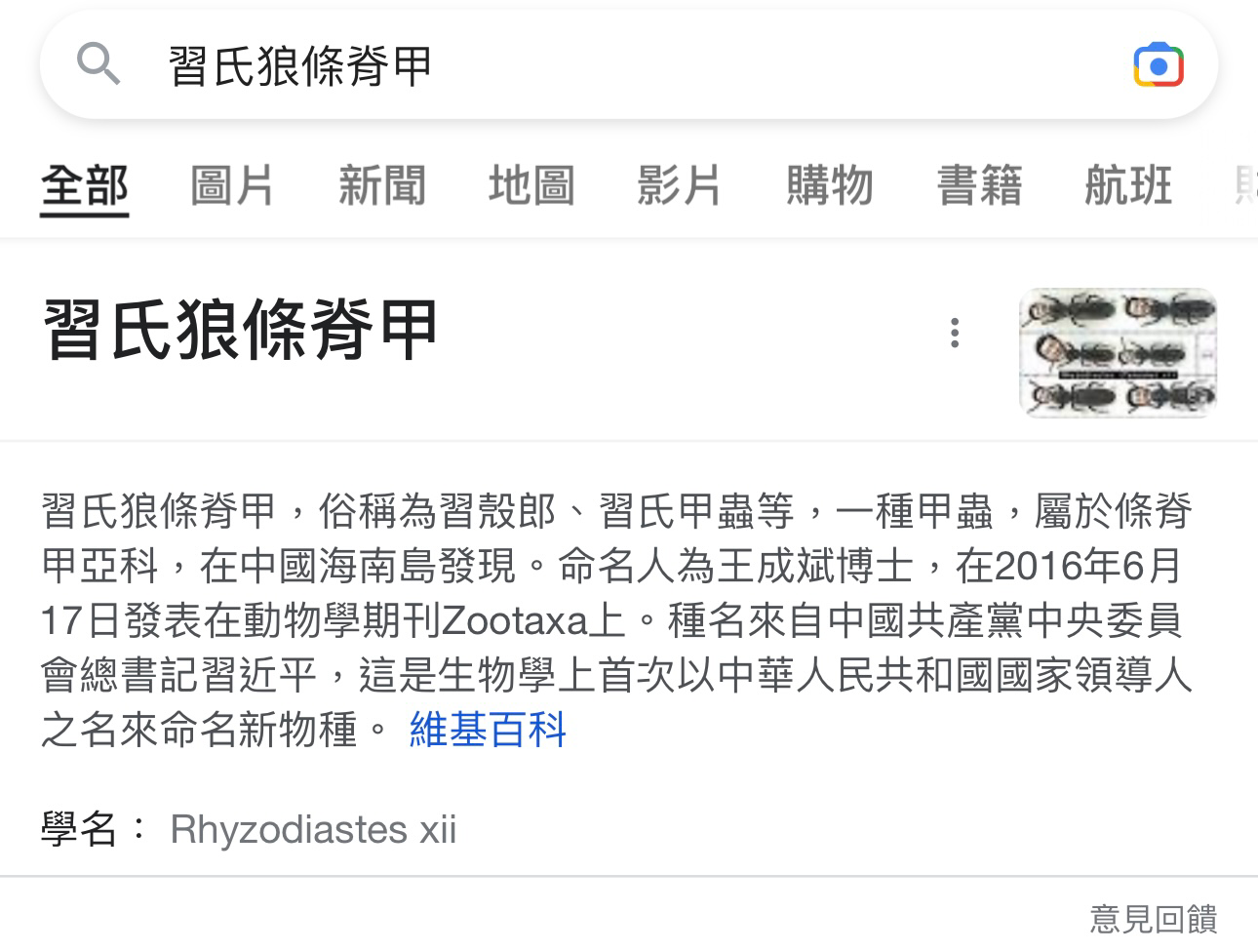
Task: Go to the 購物 tab
Action: coord(830,185)
